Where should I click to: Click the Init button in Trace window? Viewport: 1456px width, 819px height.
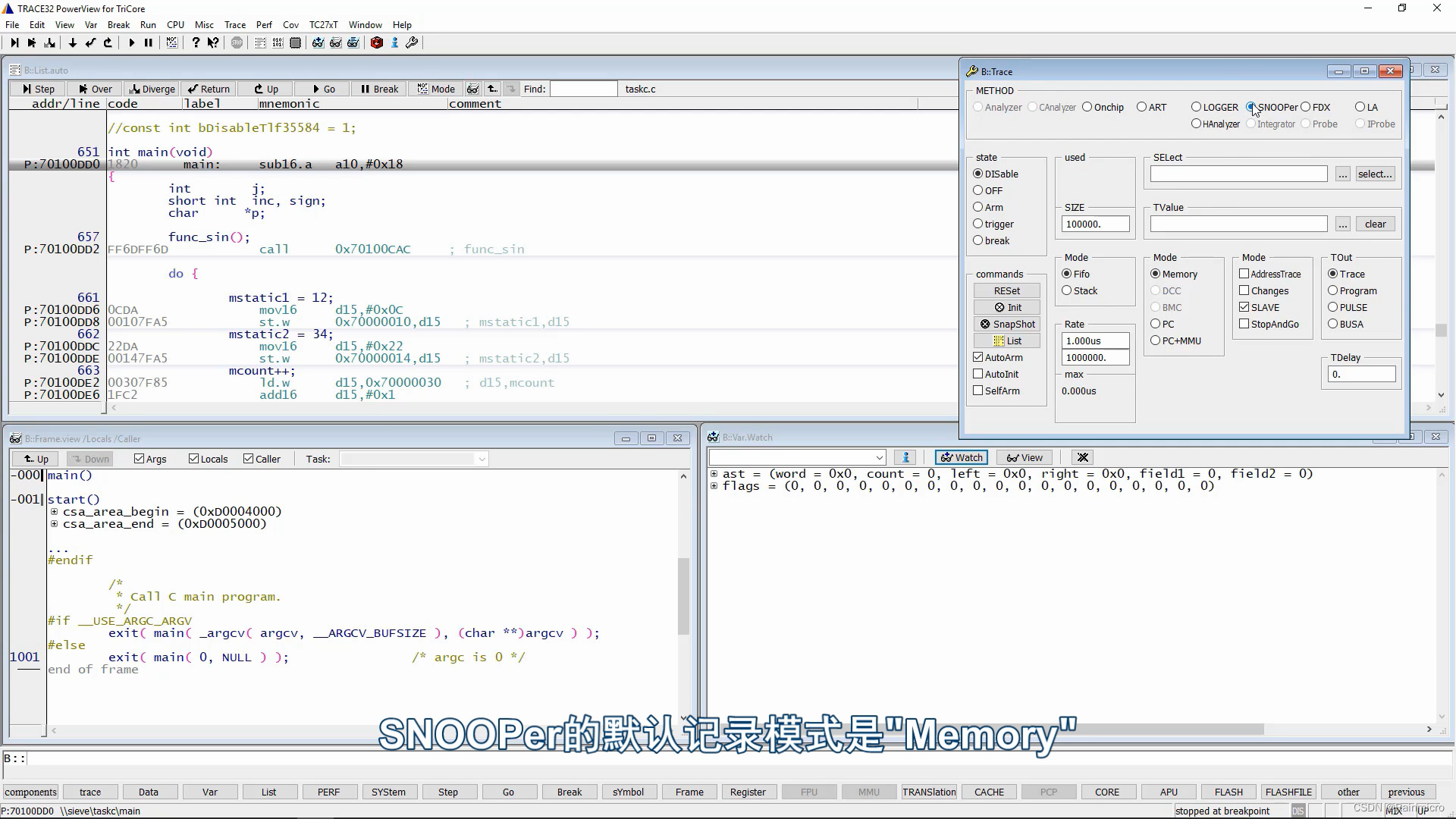click(1007, 307)
